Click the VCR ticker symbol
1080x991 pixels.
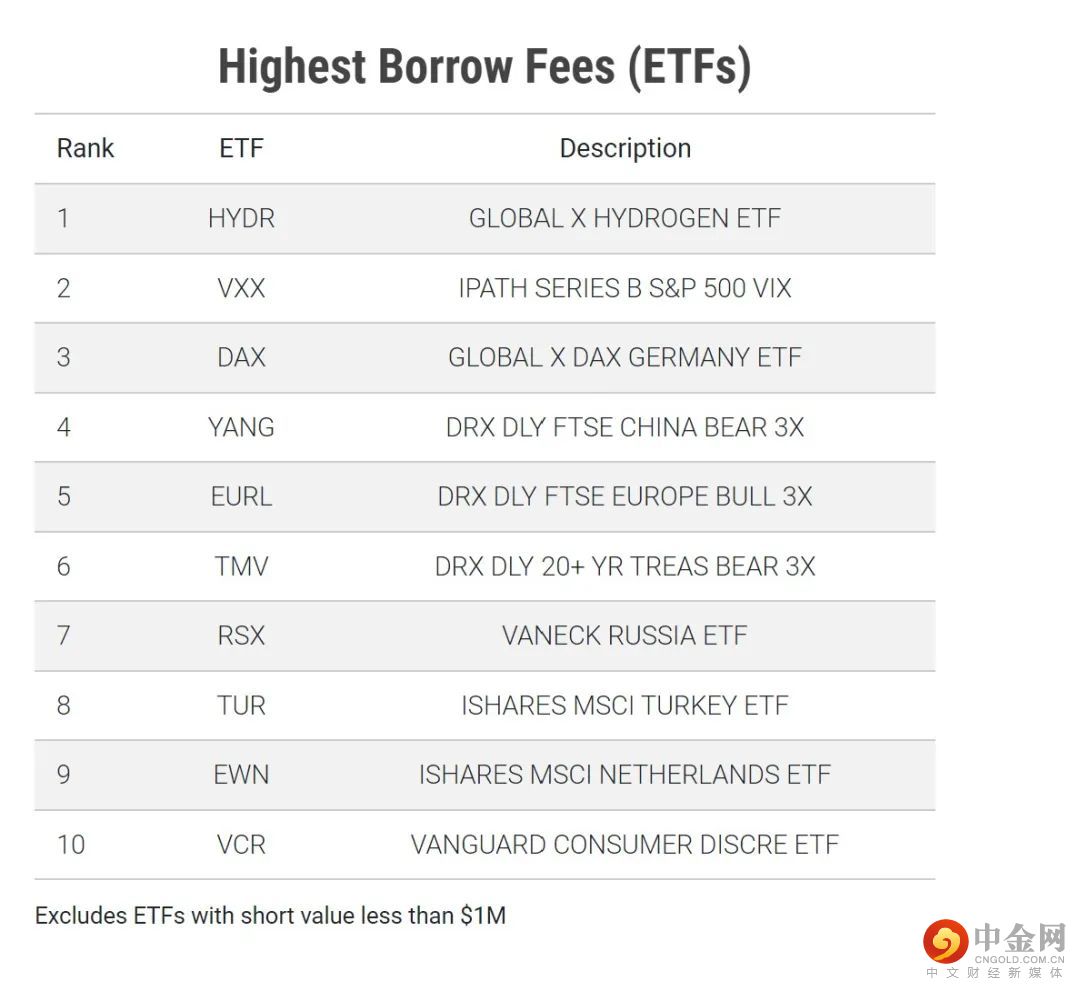pyautogui.click(x=241, y=845)
